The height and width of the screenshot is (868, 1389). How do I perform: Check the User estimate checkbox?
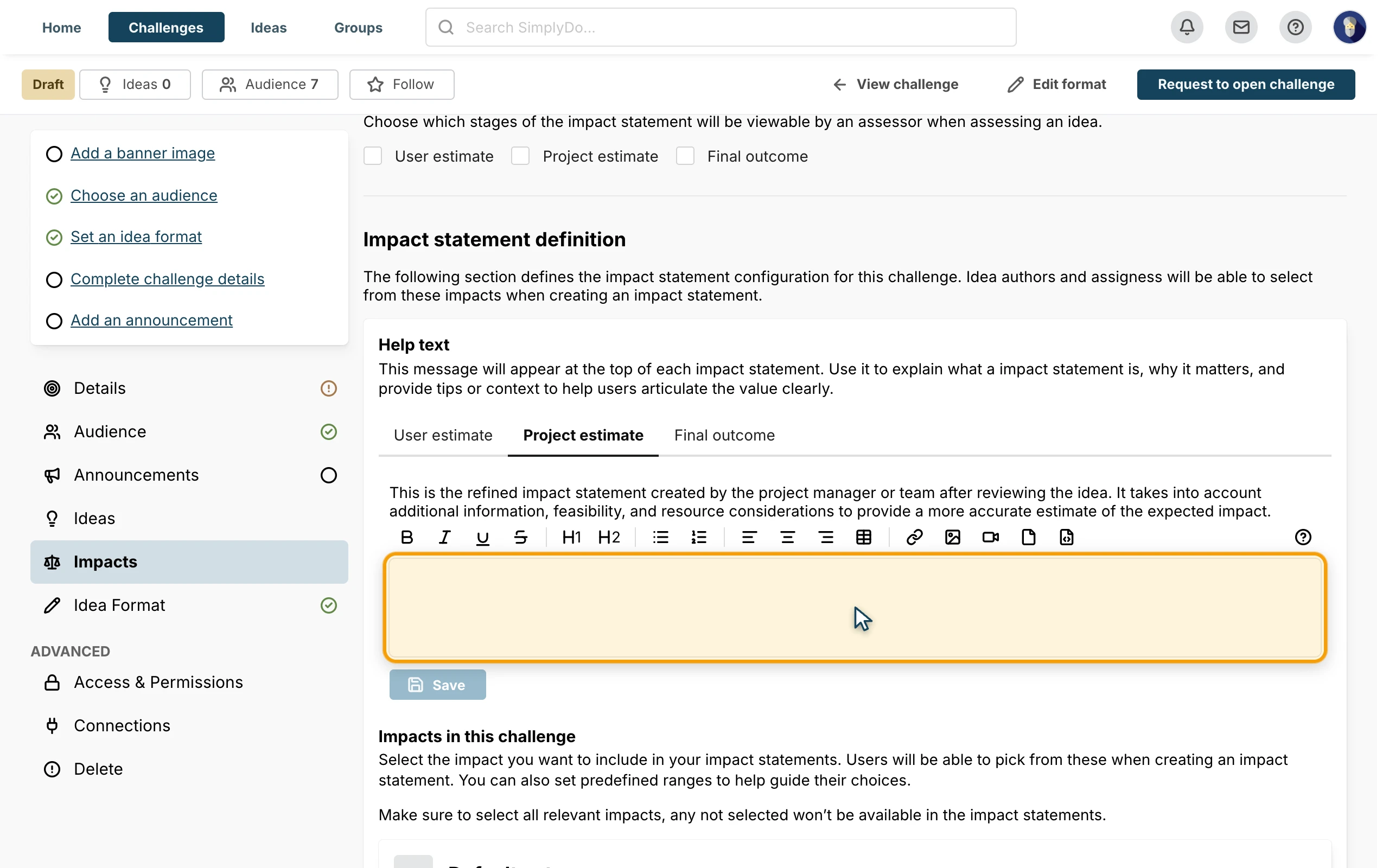373,156
